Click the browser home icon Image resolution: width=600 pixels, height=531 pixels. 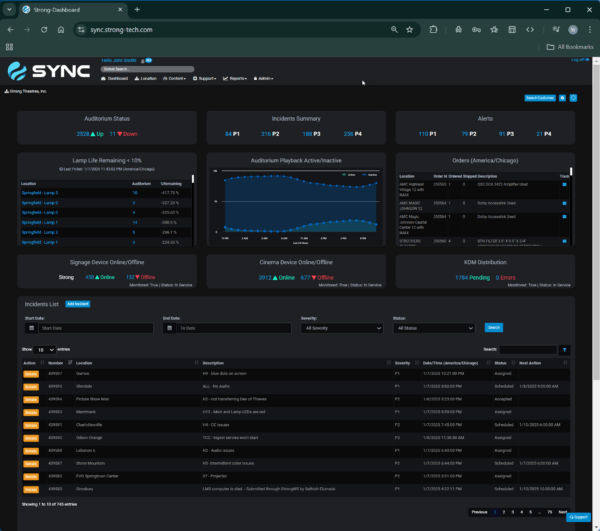[x=63, y=30]
